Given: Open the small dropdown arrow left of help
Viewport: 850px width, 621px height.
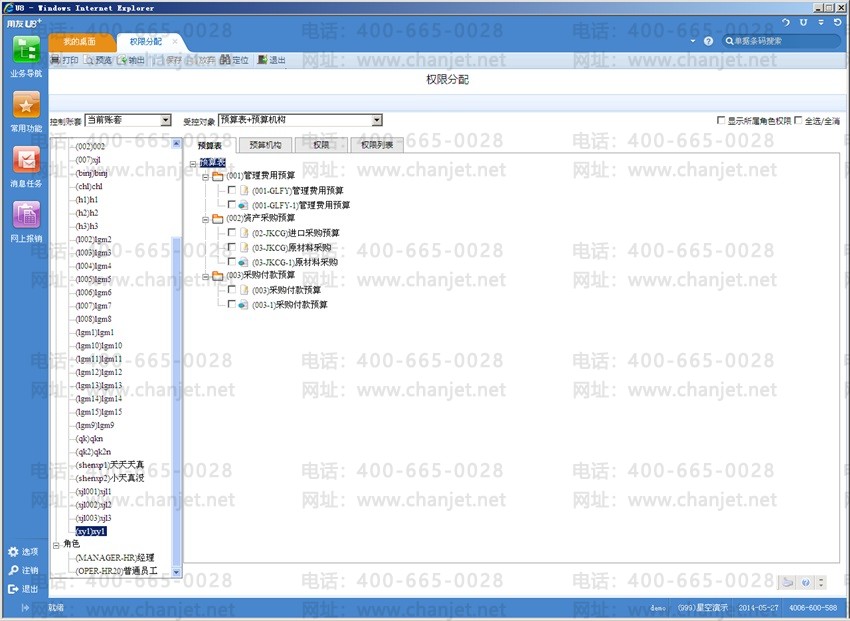Looking at the screenshot, I should 693,41.
